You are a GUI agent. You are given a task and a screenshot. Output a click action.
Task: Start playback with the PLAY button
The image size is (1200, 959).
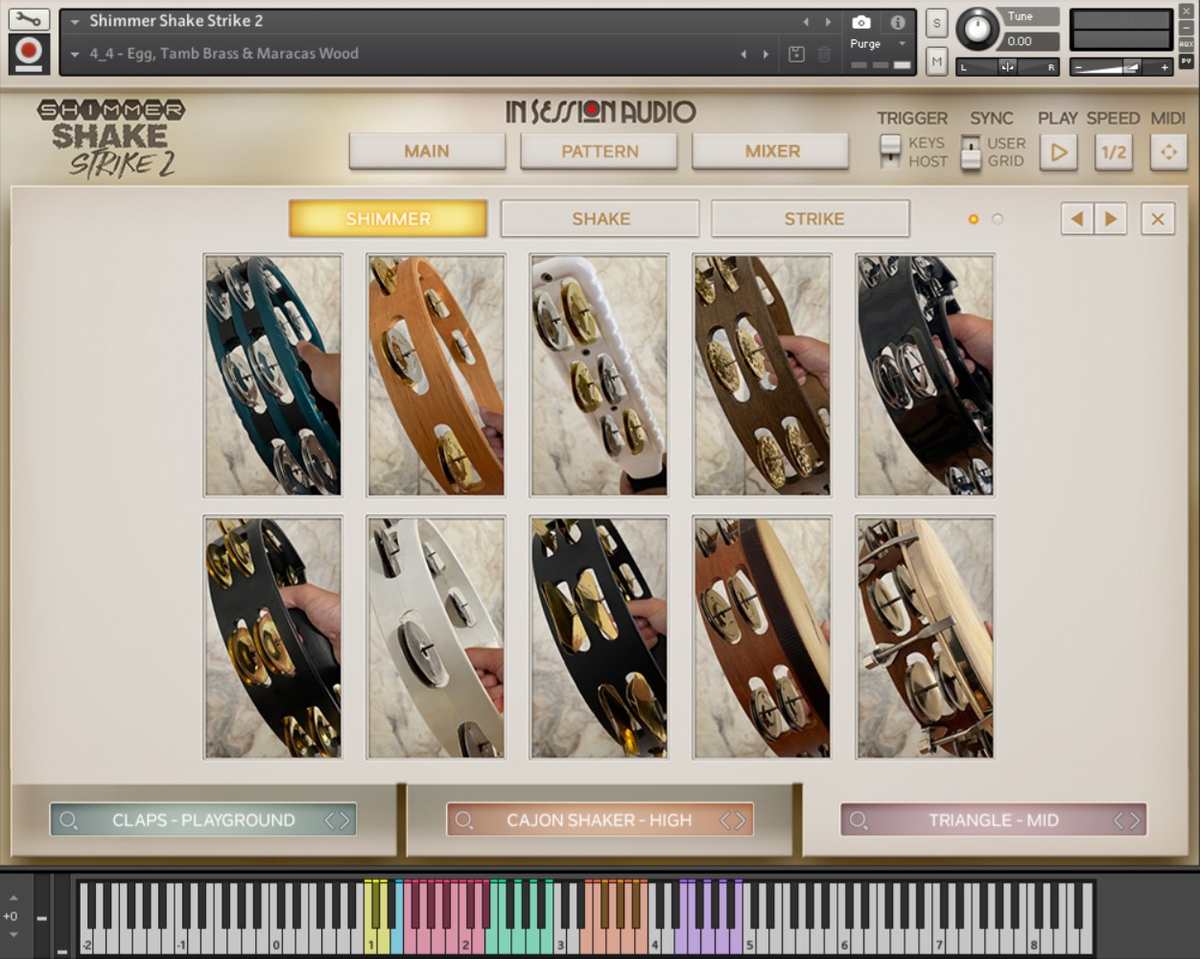1058,152
